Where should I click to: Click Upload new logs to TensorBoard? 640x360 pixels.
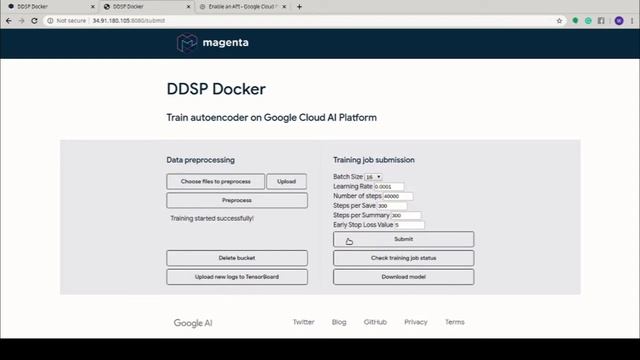pyautogui.click(x=237, y=277)
